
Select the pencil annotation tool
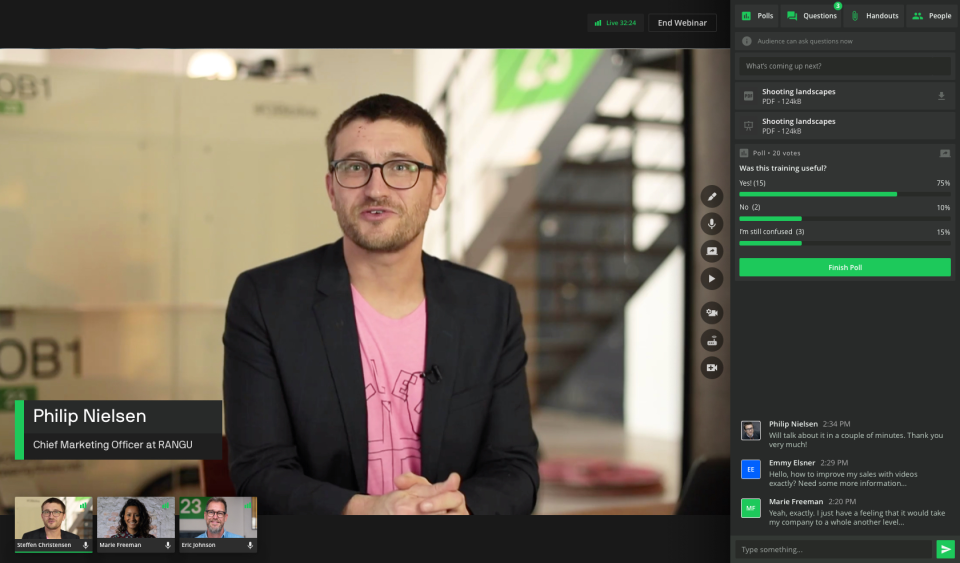click(x=711, y=196)
